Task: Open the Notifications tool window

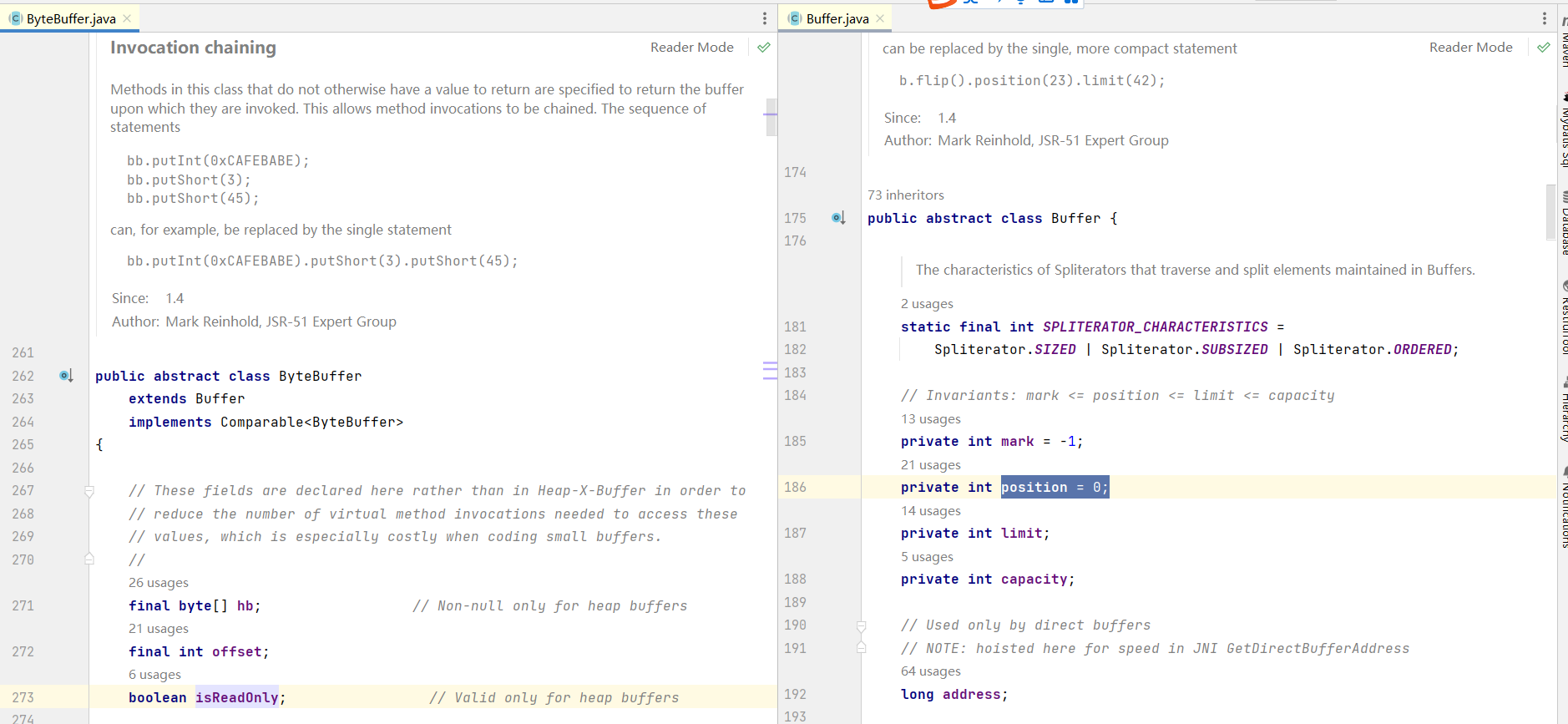Action: (x=1563, y=508)
